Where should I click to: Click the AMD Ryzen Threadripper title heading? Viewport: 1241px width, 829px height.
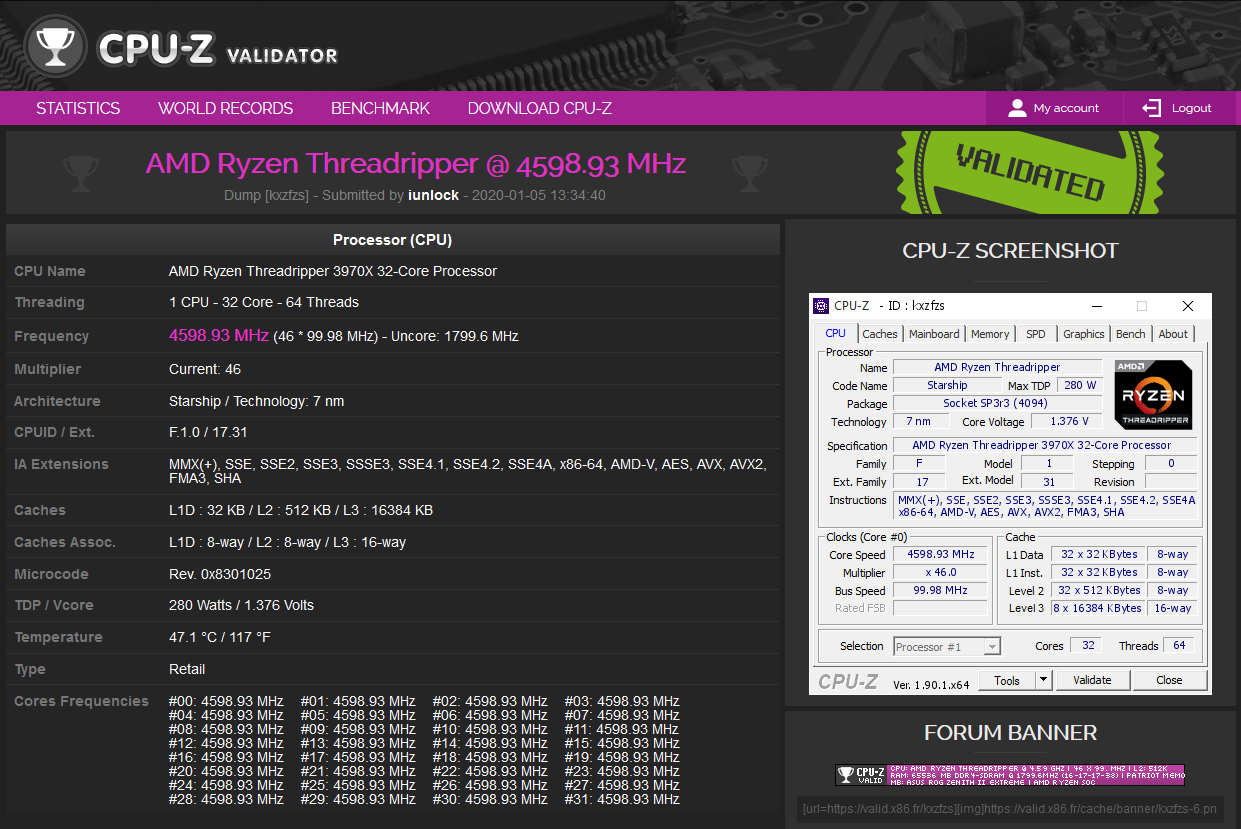[x=416, y=164]
